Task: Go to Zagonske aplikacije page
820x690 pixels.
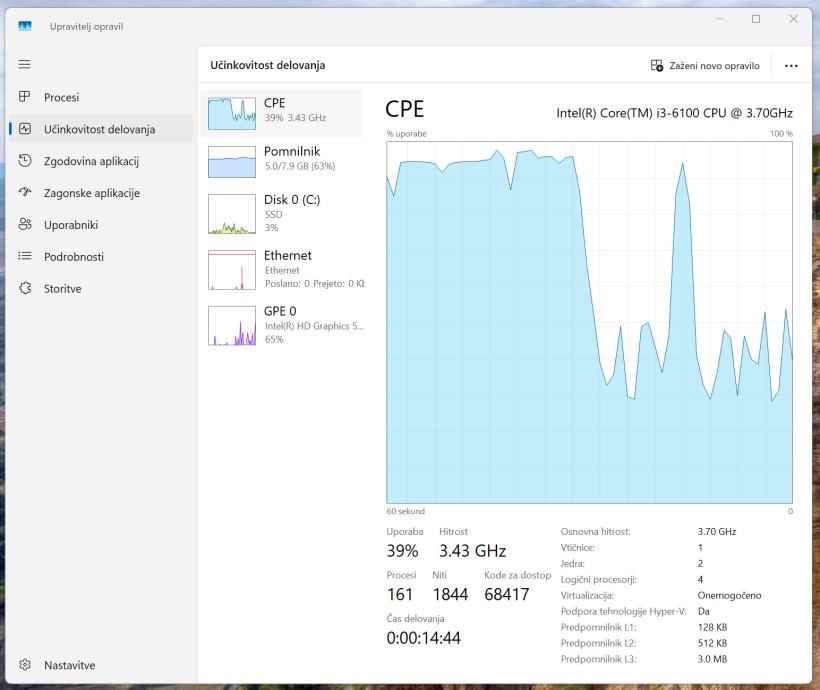Action: (x=101, y=193)
